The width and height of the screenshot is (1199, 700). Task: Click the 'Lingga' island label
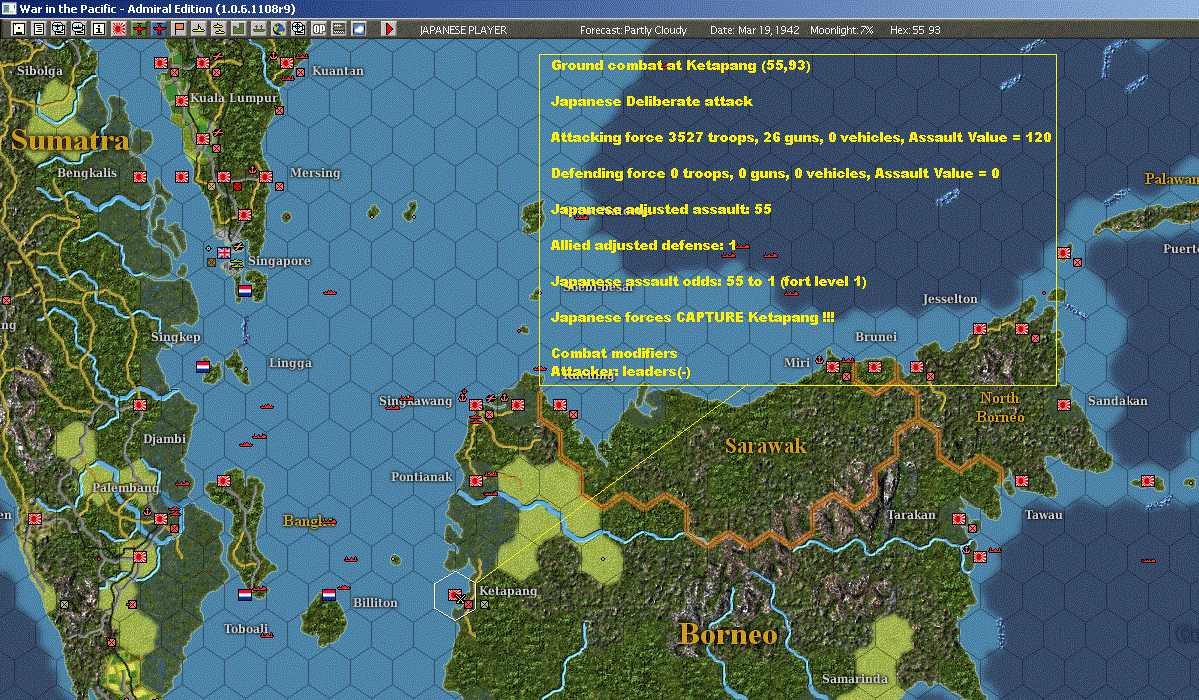[291, 363]
